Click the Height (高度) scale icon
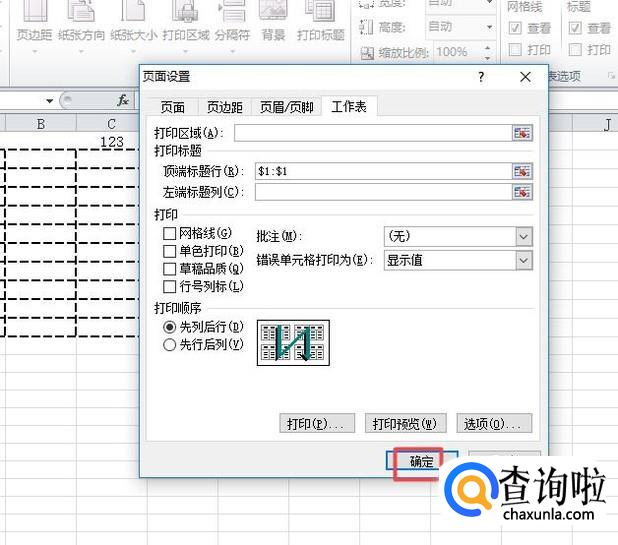The height and width of the screenshot is (545, 618). click(x=366, y=27)
